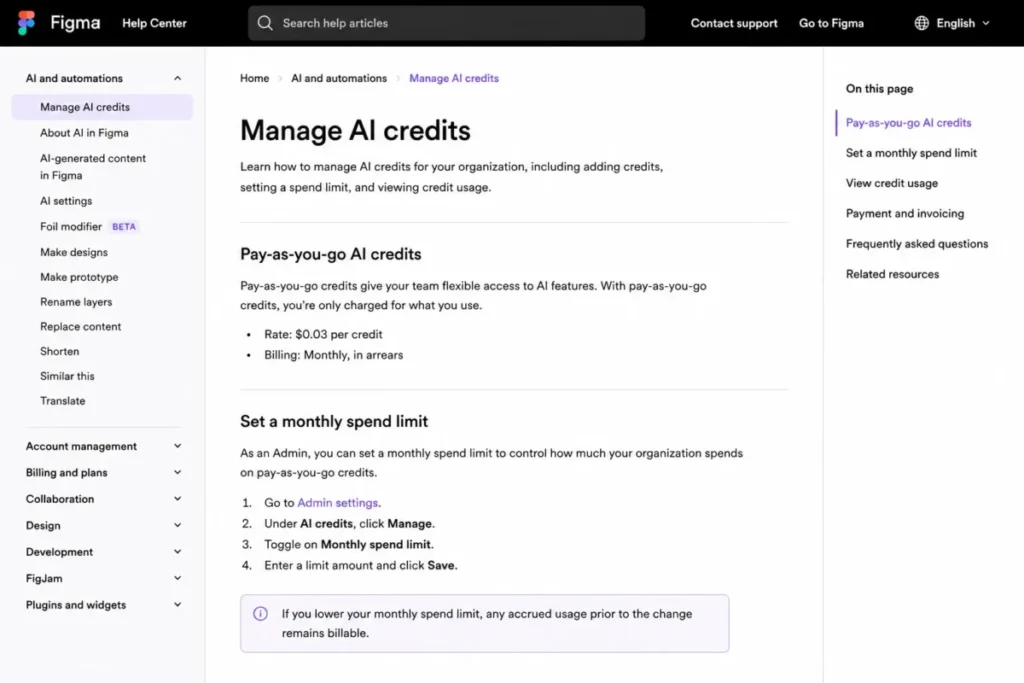
Task: Expand the Account management section
Action: tap(177, 446)
